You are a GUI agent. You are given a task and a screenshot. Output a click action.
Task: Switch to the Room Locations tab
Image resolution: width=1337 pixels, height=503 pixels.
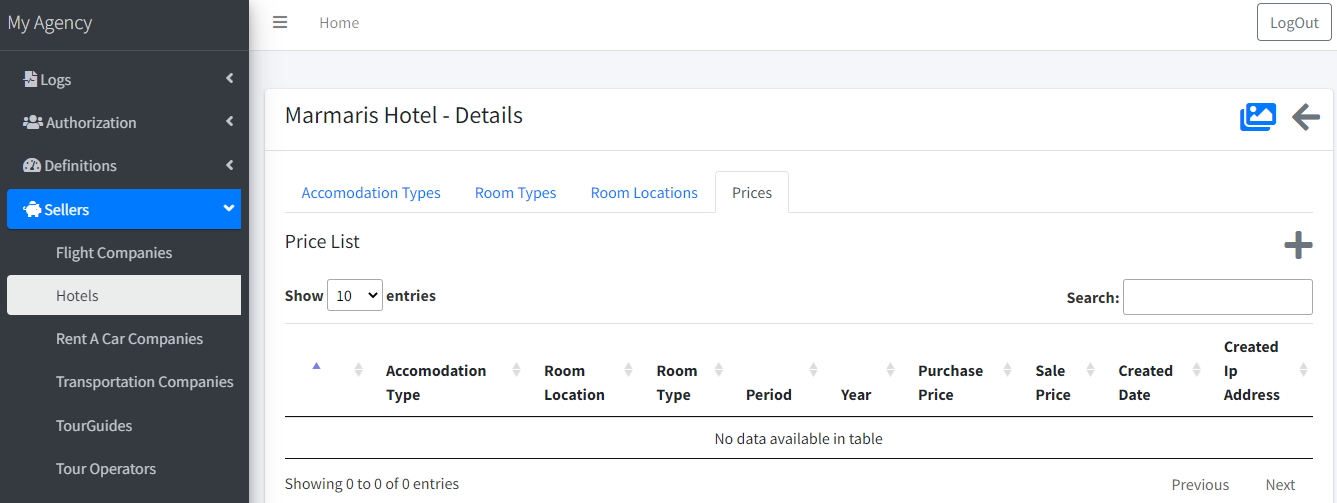(644, 193)
